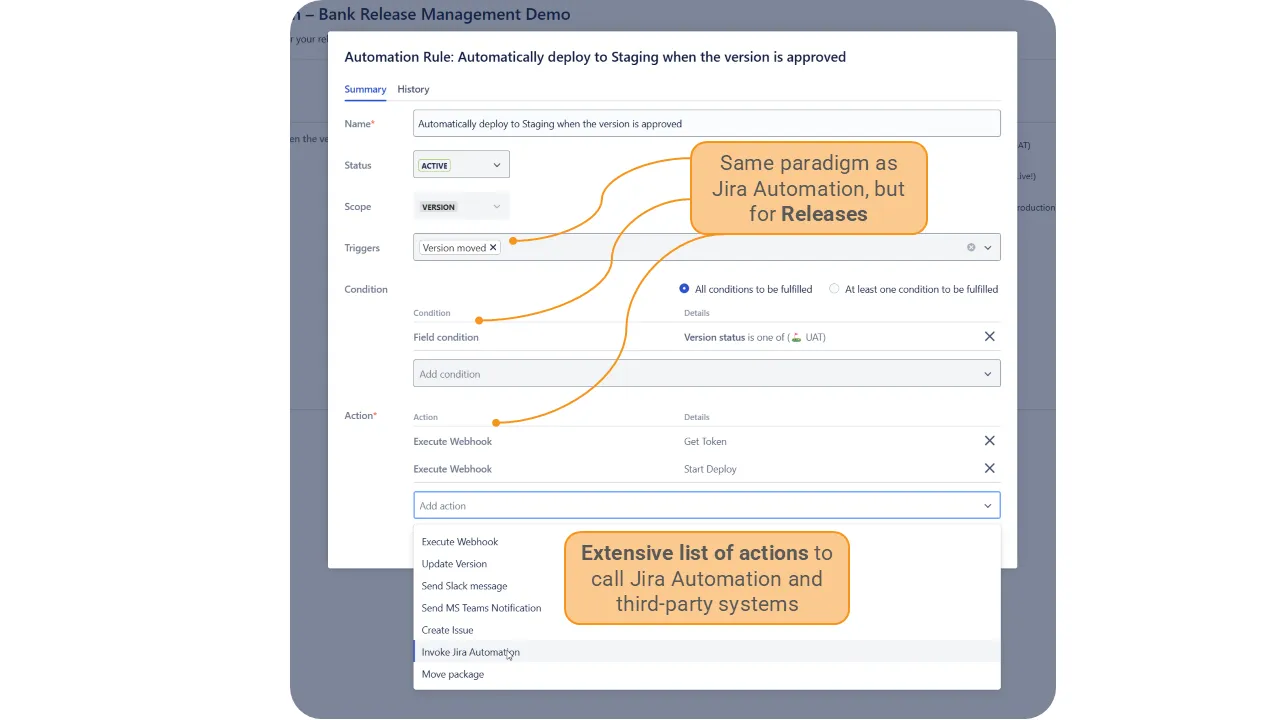Clear all triggers using the clear icon

[970, 247]
